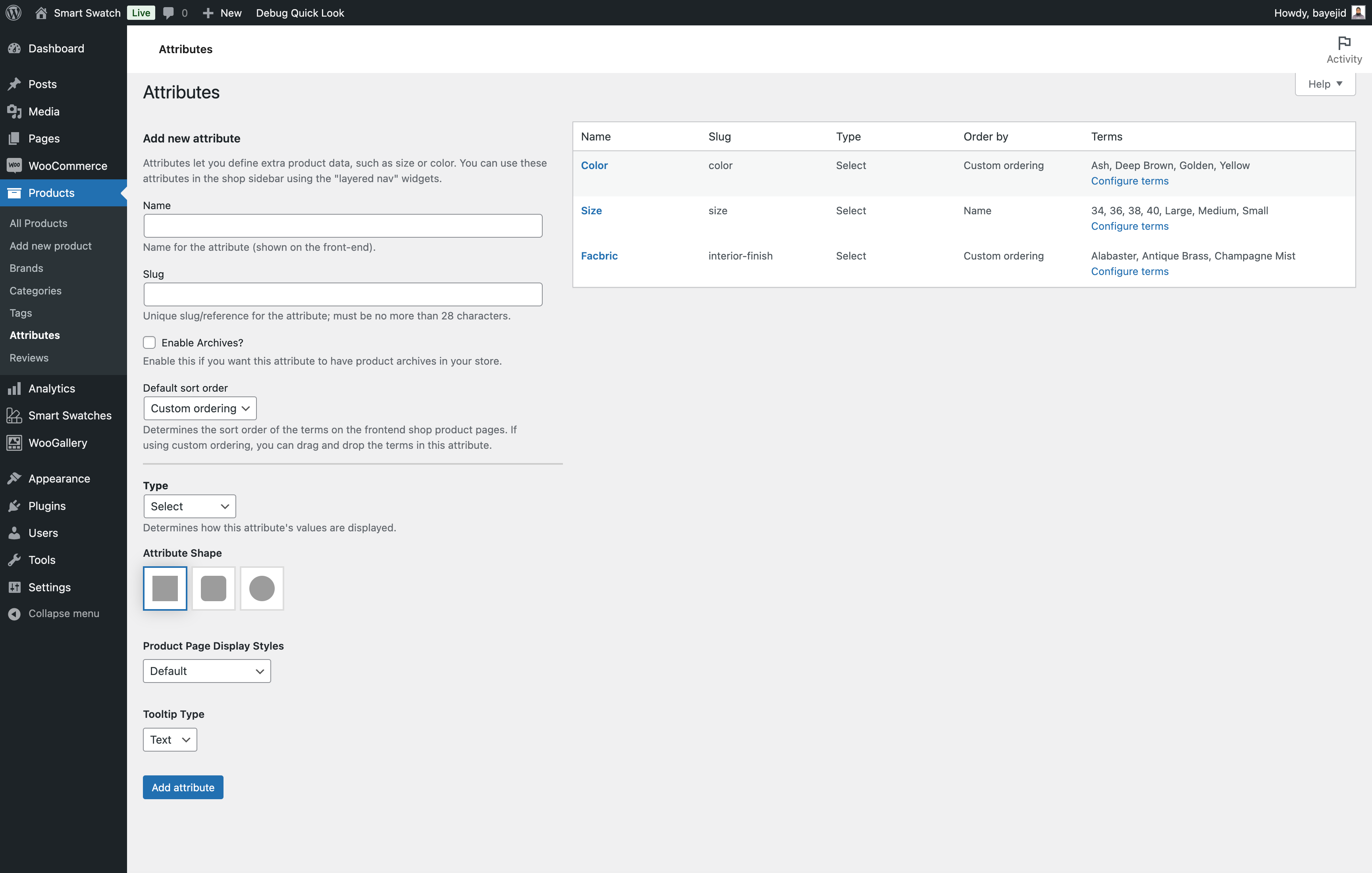Click the Add attribute button
The image size is (1372, 873).
[183, 788]
